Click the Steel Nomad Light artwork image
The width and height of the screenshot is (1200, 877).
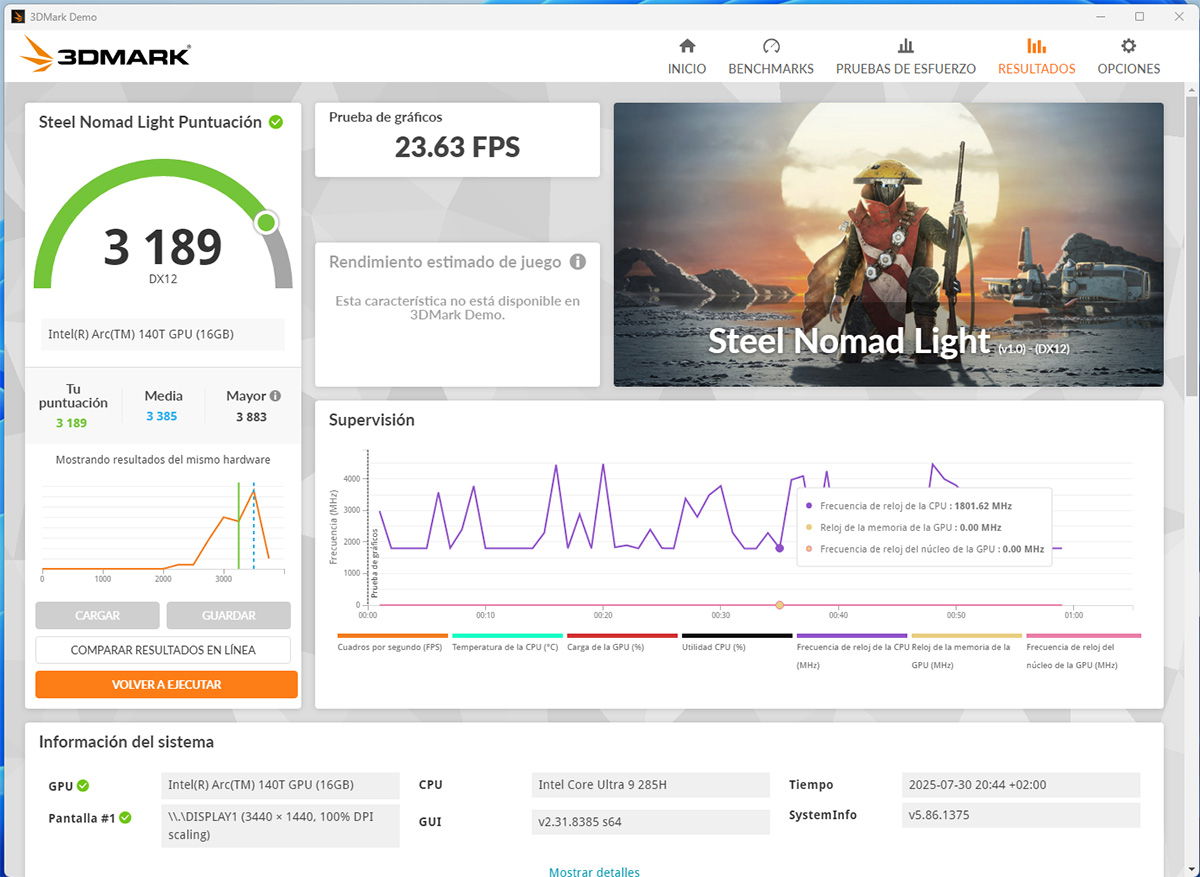click(x=888, y=244)
